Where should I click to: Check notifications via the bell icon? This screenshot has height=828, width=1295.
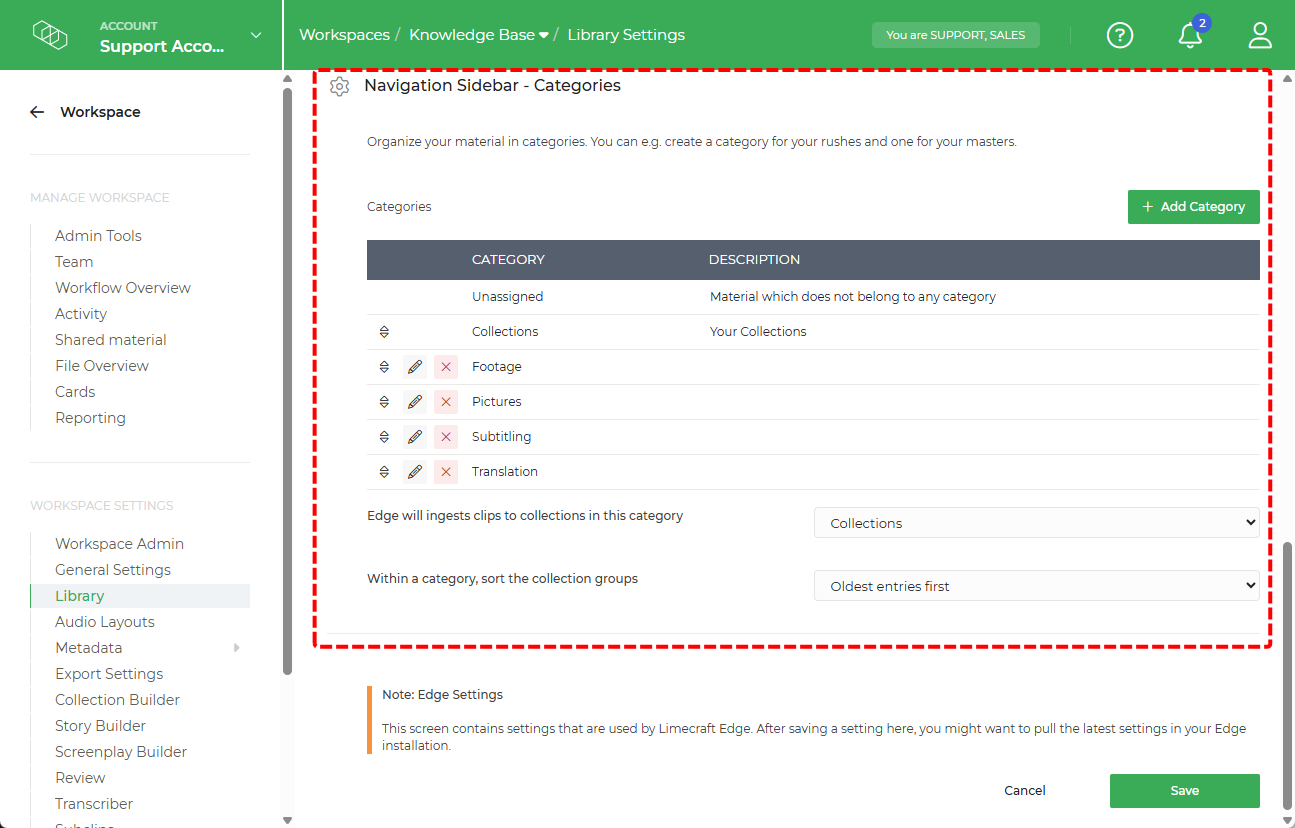click(1189, 35)
